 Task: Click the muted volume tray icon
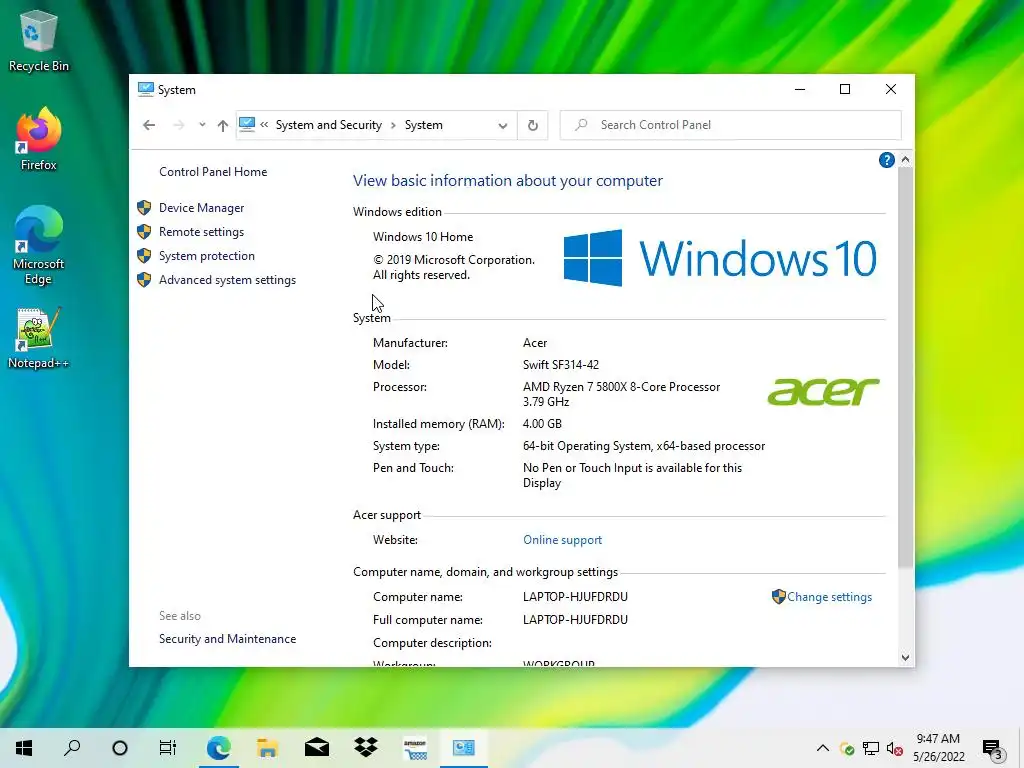coord(894,748)
